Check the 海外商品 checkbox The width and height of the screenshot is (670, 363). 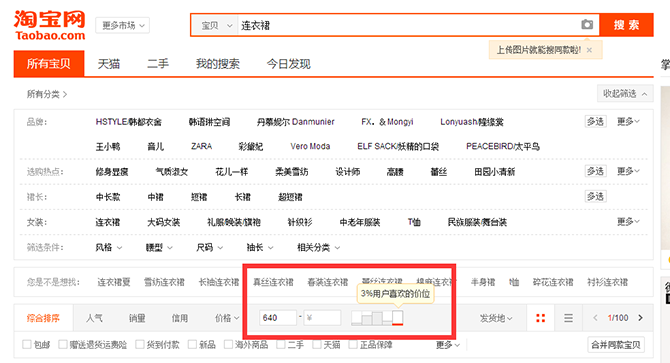pyautogui.click(x=229, y=344)
